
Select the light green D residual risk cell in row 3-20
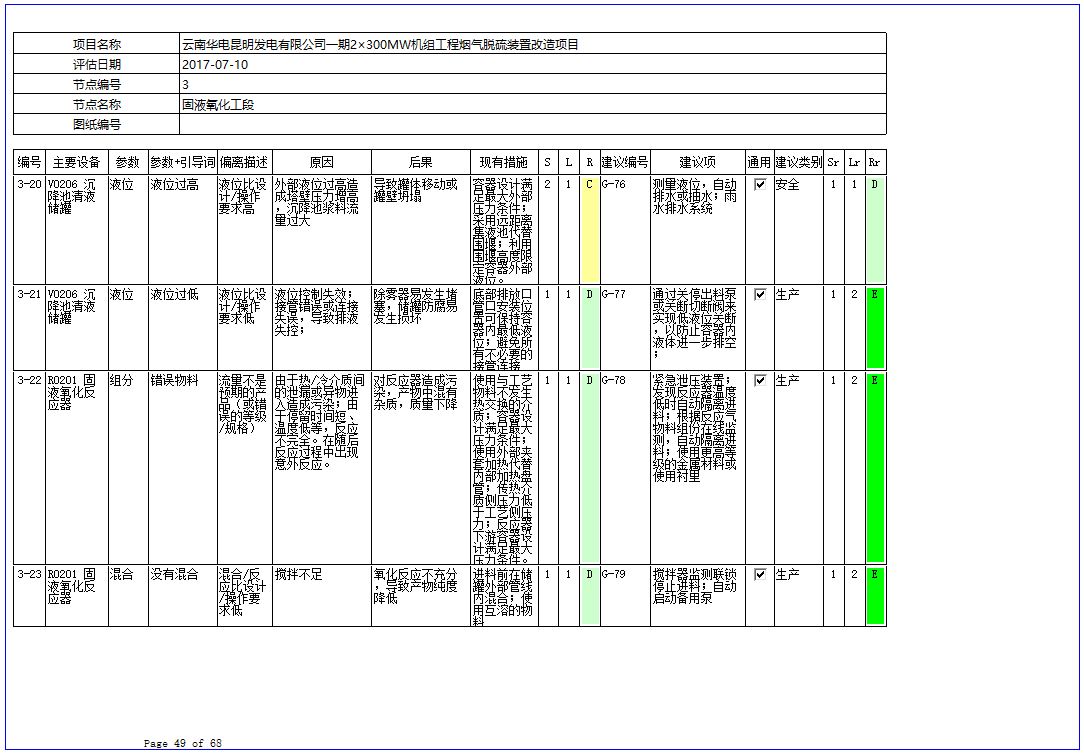[875, 230]
